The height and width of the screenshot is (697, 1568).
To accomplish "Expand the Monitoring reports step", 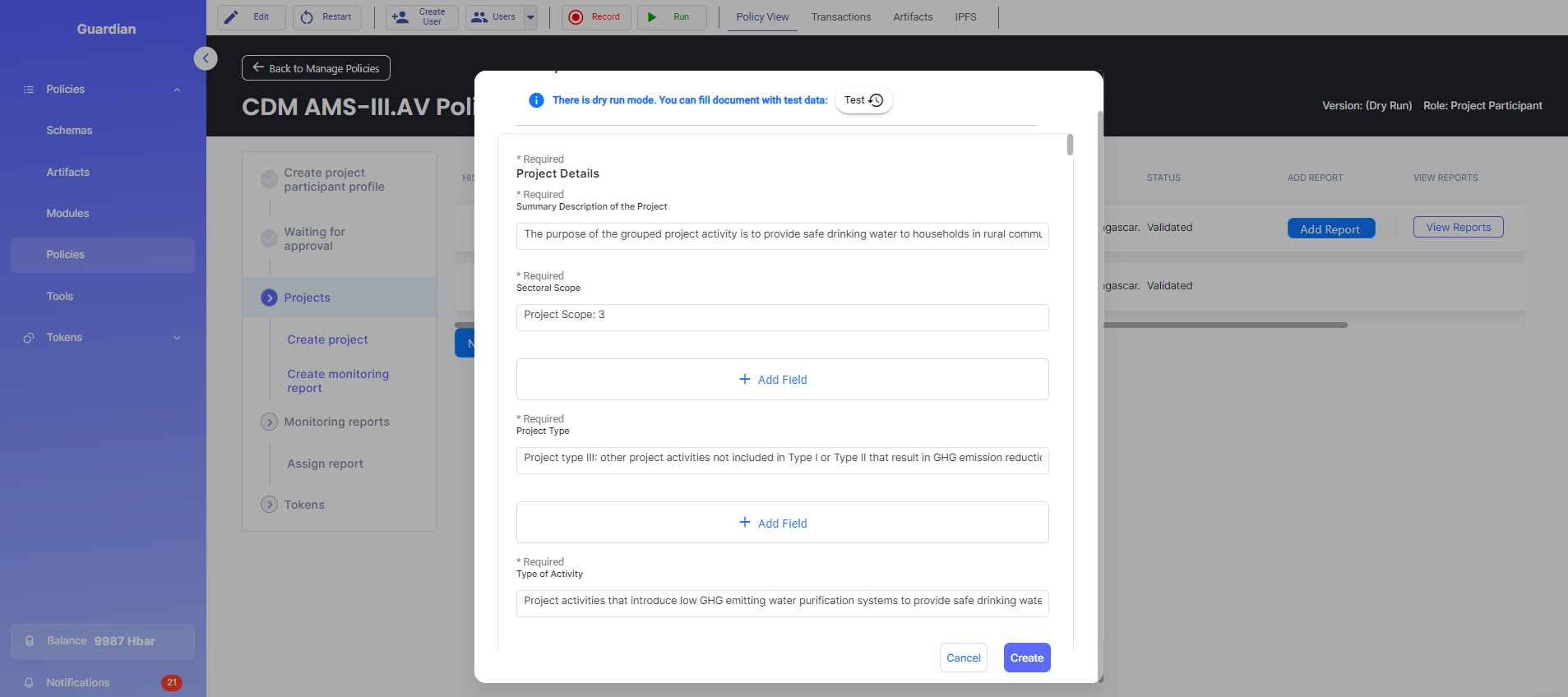I will tap(269, 422).
